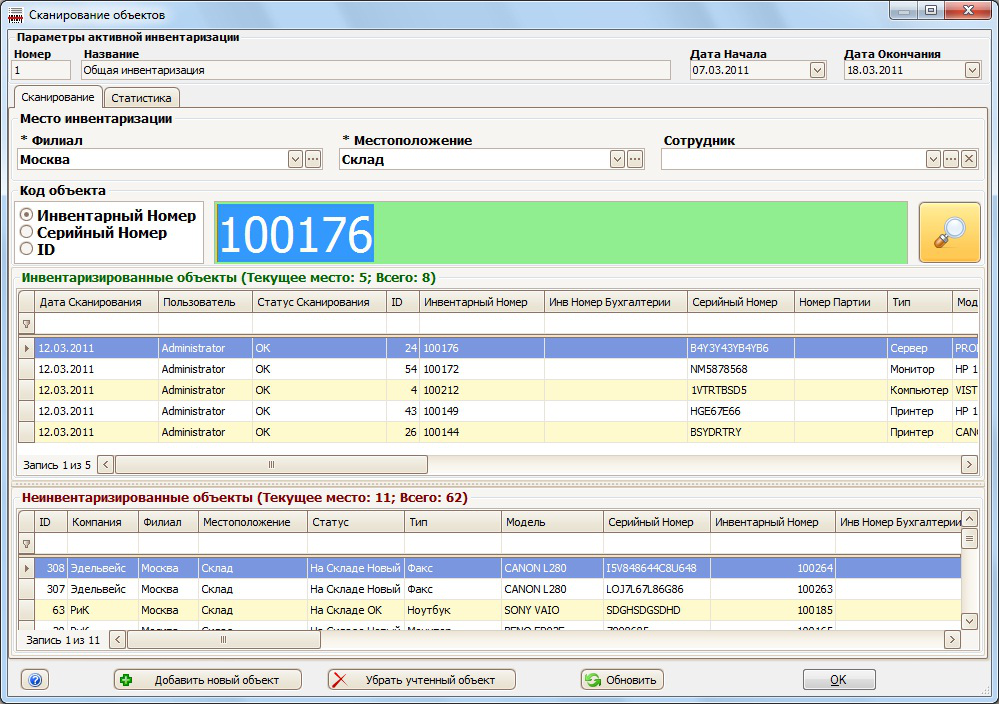
Task: Click ellipsis button next to Сотрудник field
Action: point(951,159)
